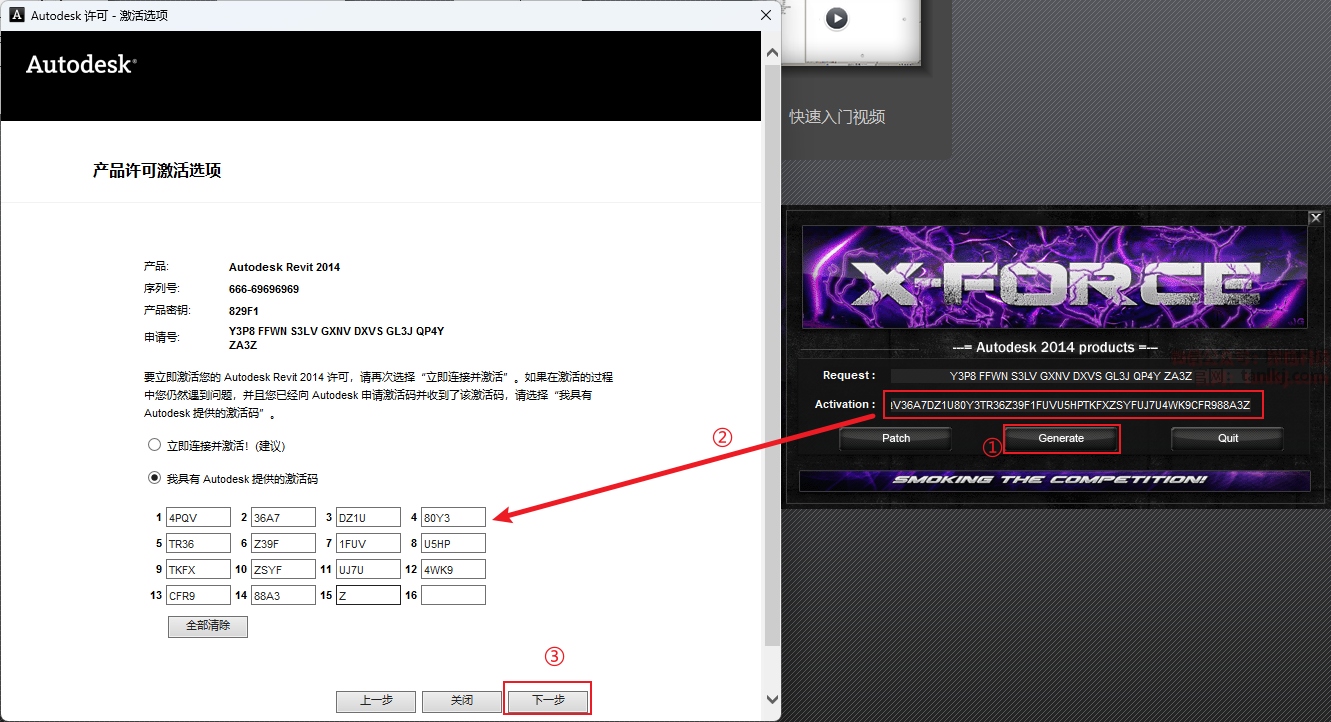Click the Patch button in X-Force
The width and height of the screenshot is (1331, 722).
pyautogui.click(x=896, y=438)
